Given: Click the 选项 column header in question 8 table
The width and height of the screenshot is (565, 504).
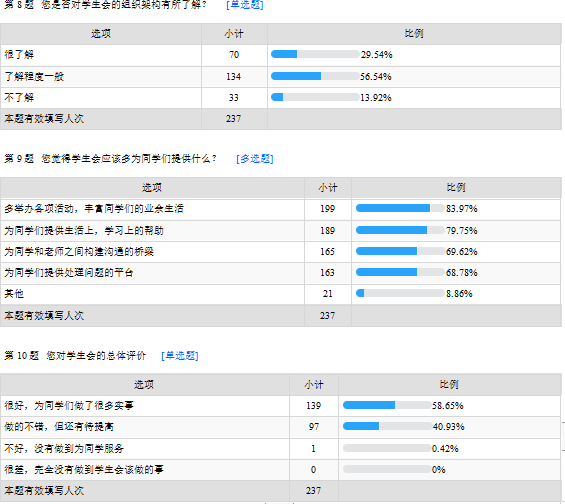Looking at the screenshot, I should pos(101,34).
